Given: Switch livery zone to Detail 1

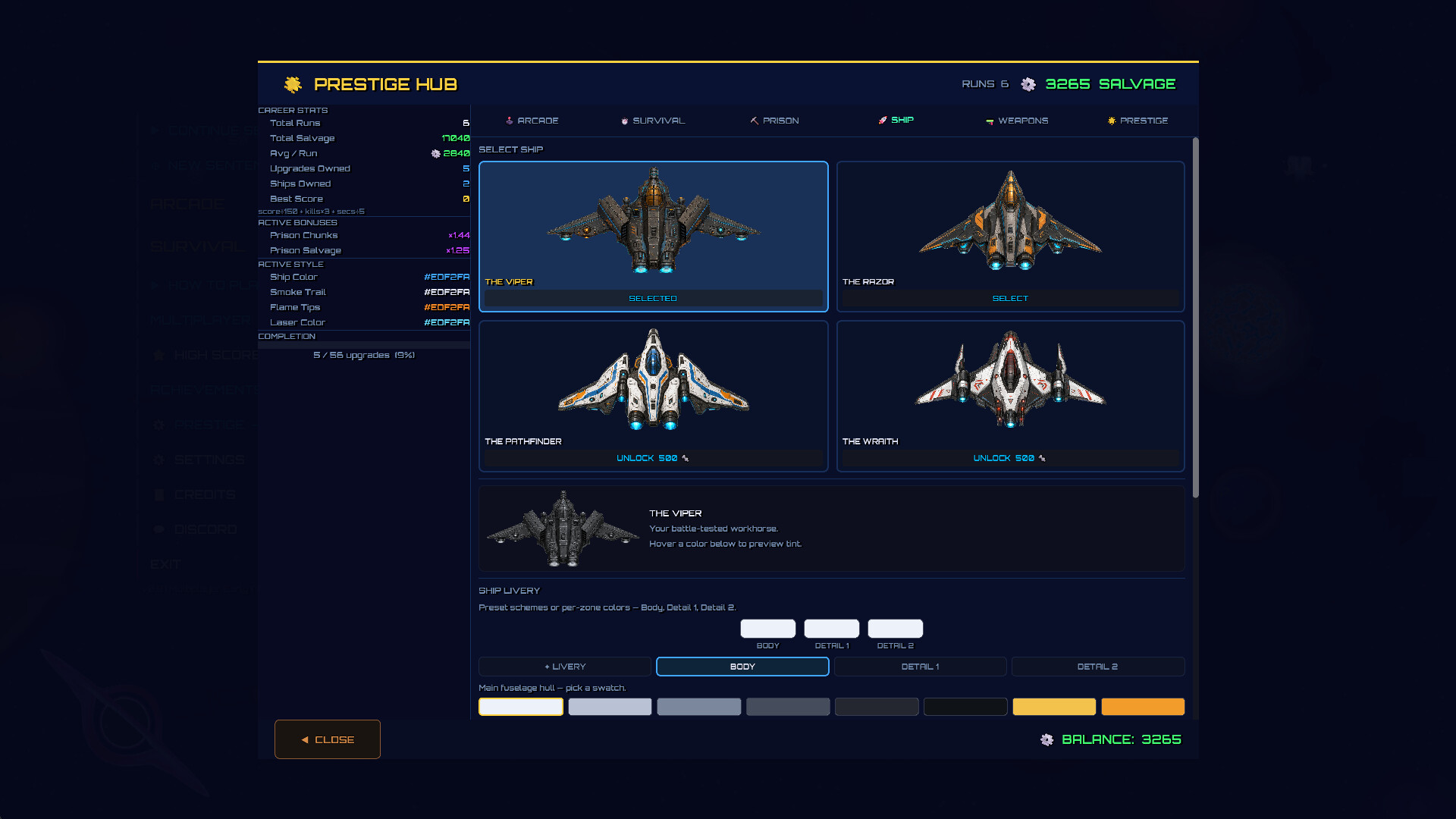Looking at the screenshot, I should pyautogui.click(x=921, y=667).
